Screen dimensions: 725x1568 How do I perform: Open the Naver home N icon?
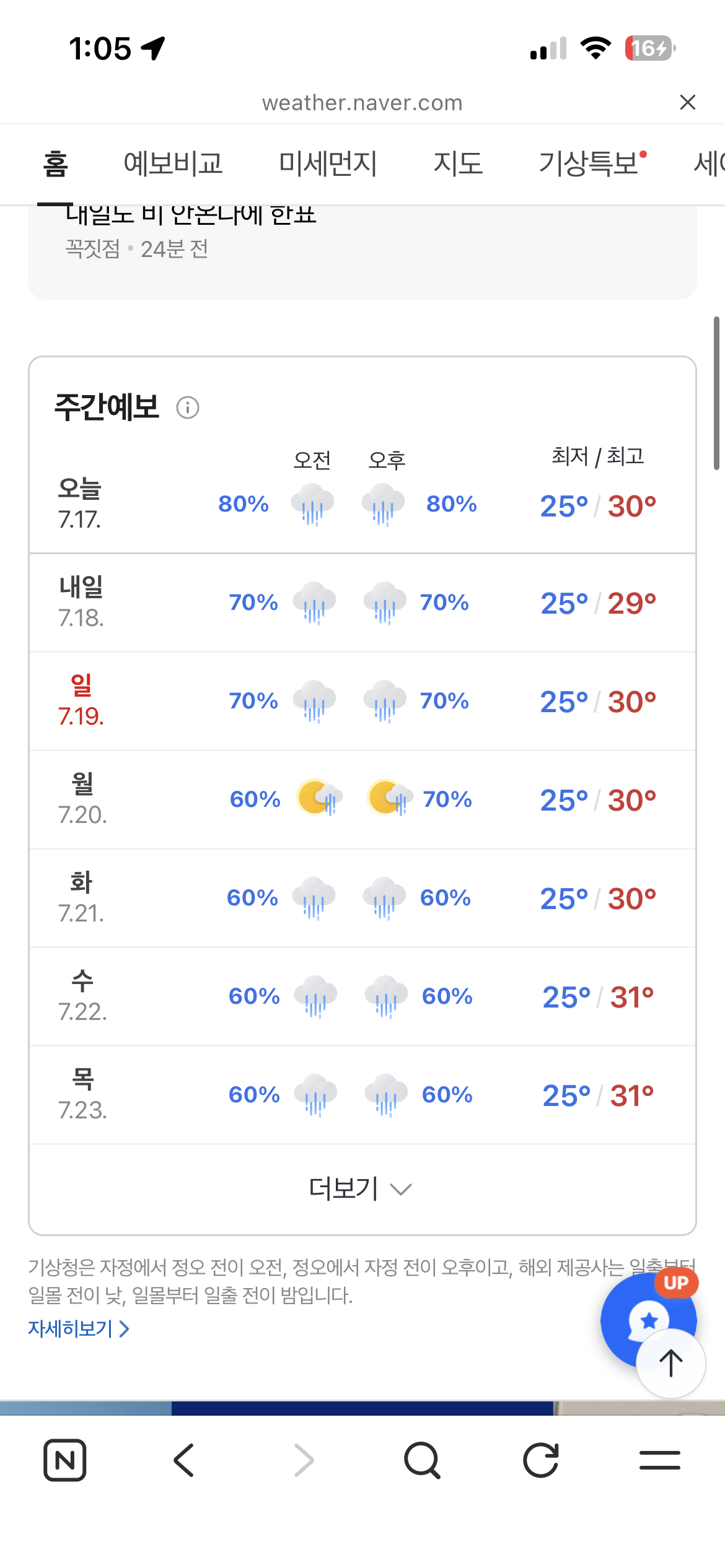pyautogui.click(x=65, y=1460)
